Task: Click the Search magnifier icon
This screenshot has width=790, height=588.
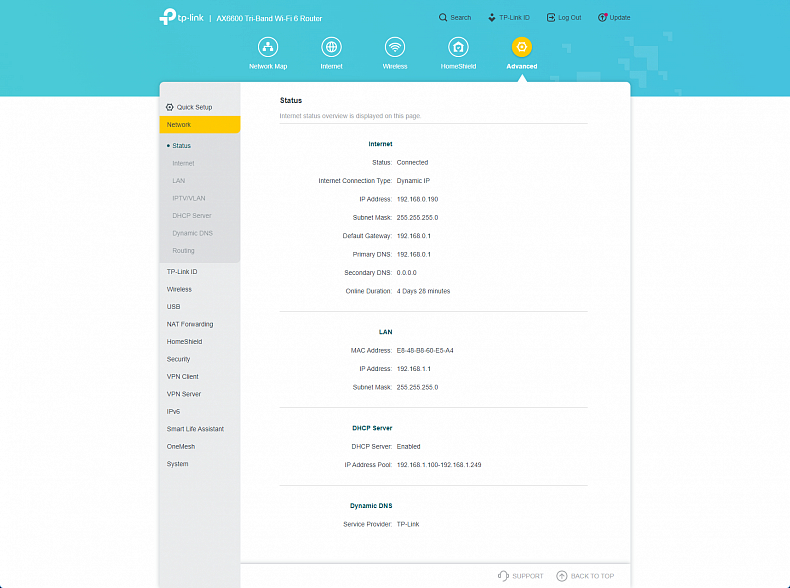Action: [x=443, y=18]
